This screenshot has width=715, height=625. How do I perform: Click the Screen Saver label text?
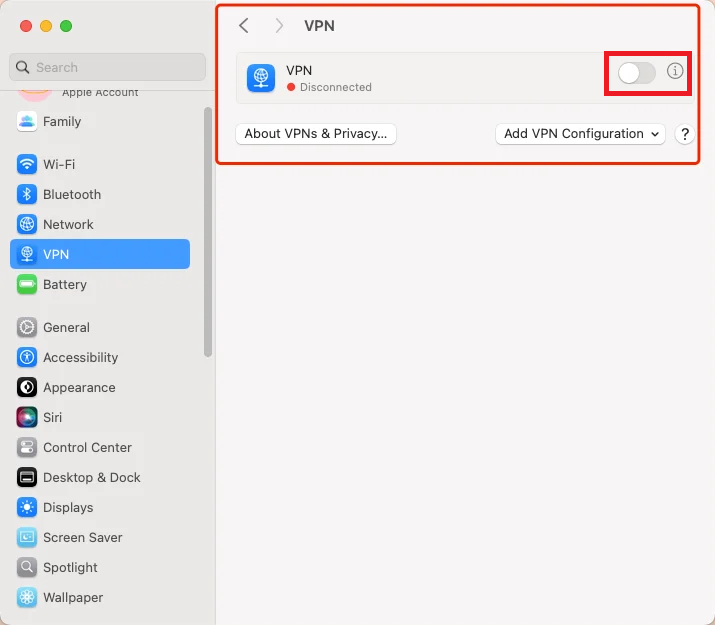(x=83, y=537)
